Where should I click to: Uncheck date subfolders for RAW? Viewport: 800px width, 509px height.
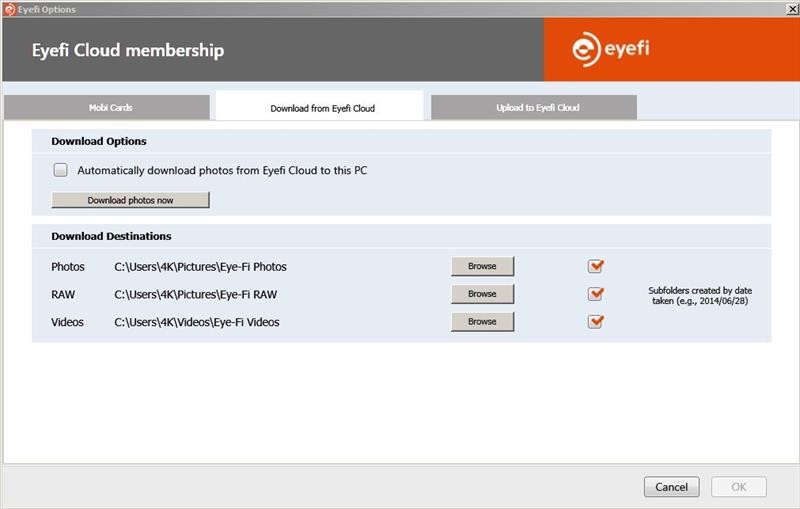pyautogui.click(x=595, y=294)
